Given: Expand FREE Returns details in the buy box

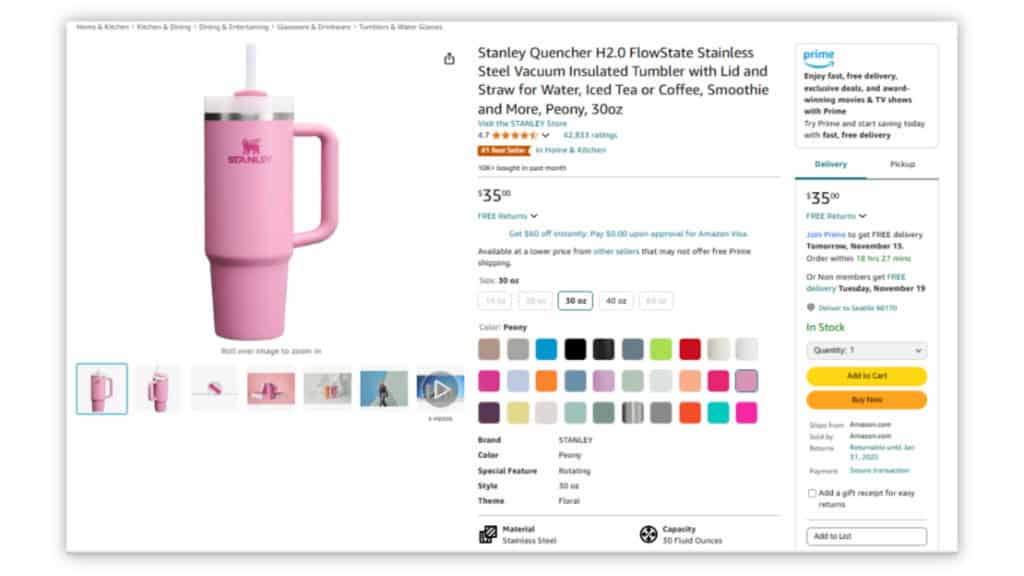Looking at the screenshot, I should 834,215.
